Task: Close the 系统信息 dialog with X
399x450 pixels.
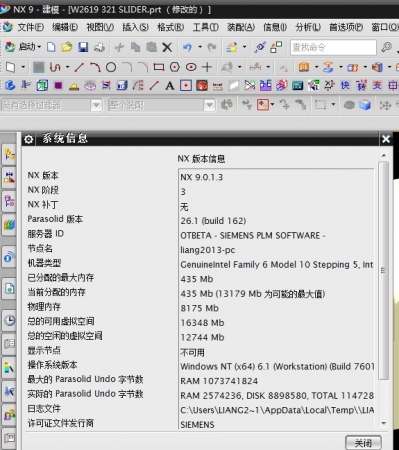Action: (x=386, y=139)
